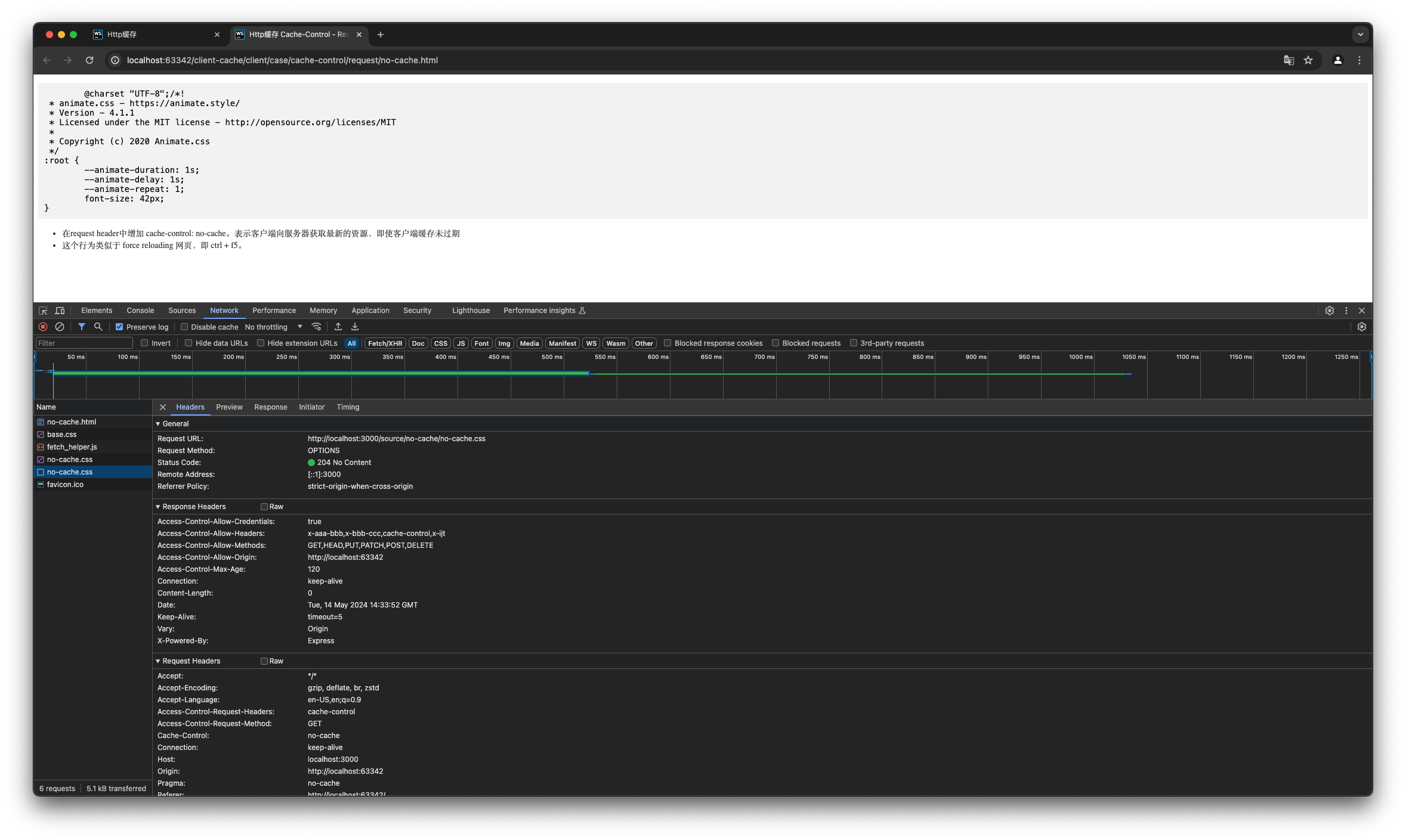
Task: Bookmark this page with star icon
Action: 1308,60
